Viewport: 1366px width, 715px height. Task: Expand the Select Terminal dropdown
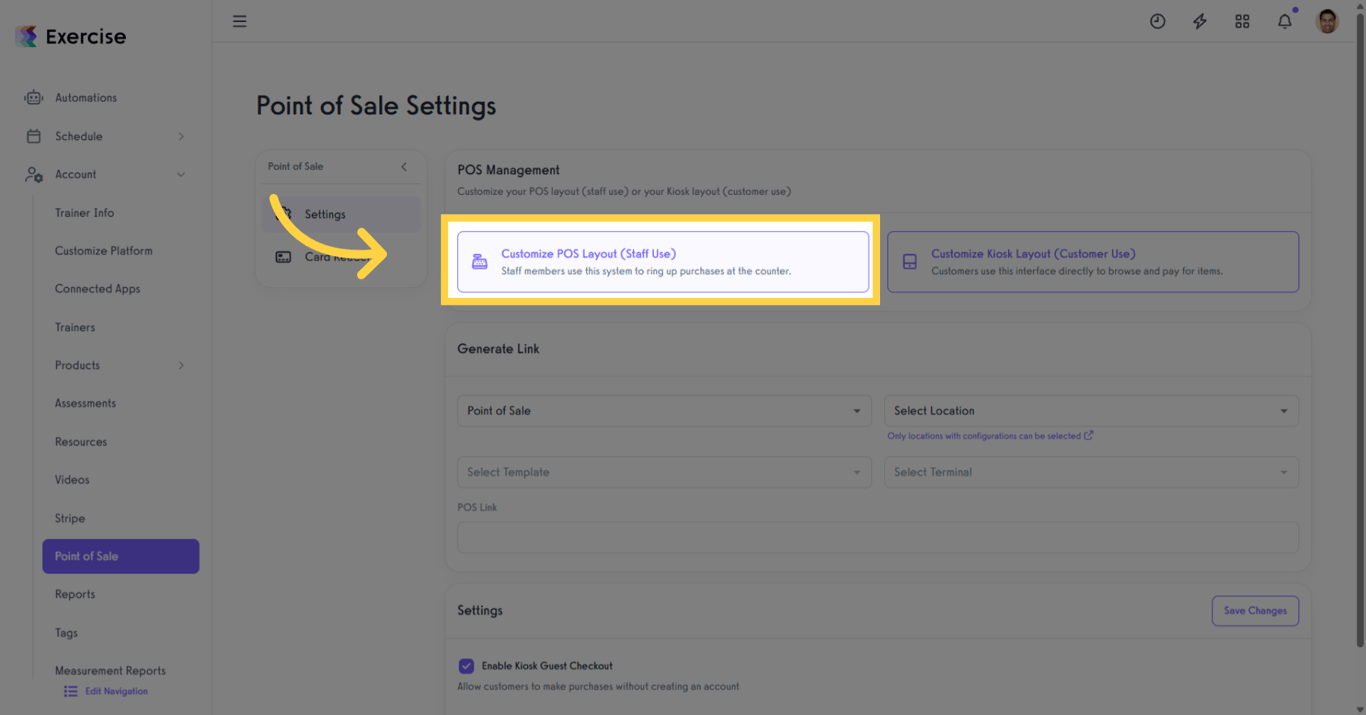pos(1091,472)
